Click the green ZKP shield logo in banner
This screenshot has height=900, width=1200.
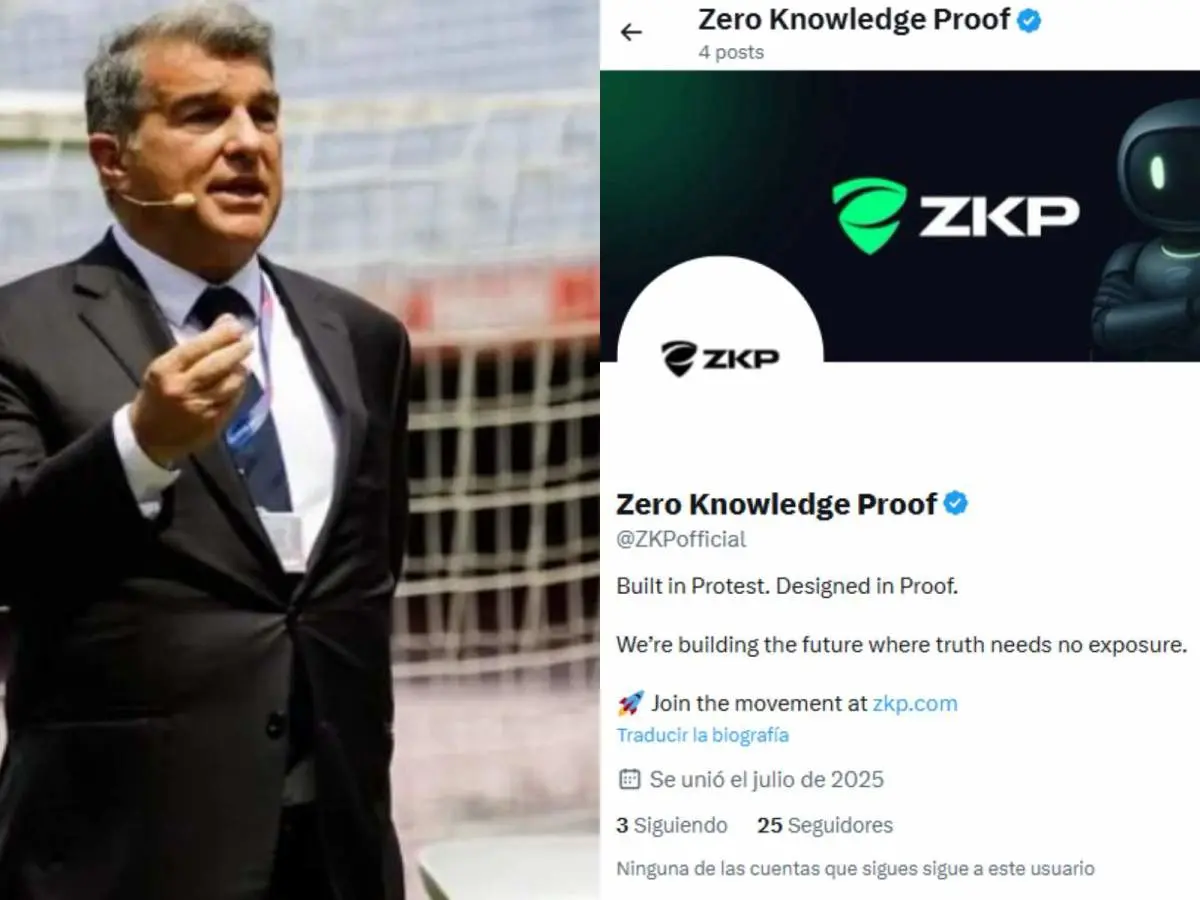click(869, 214)
